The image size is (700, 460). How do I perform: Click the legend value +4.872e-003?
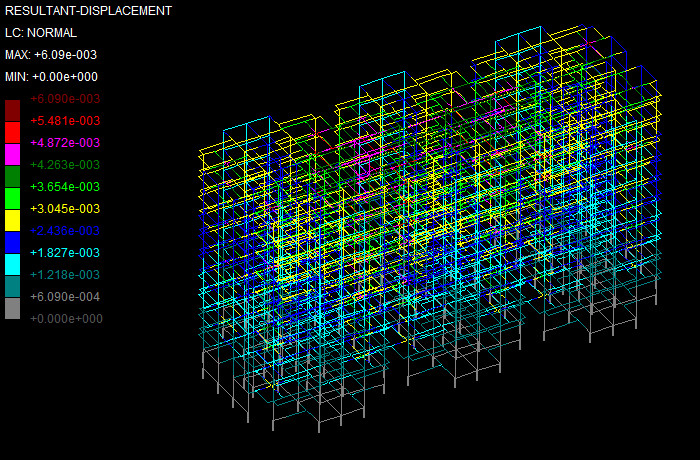[65, 143]
